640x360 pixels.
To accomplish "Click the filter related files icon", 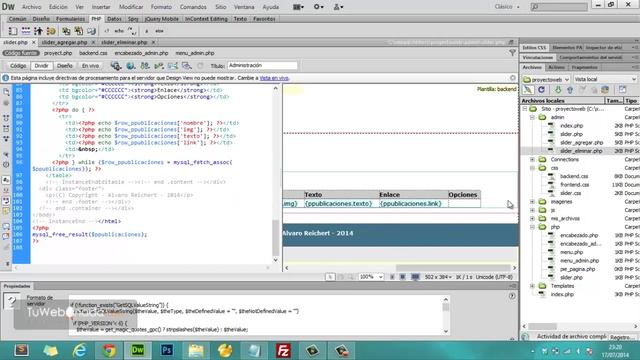I will click(512, 53).
